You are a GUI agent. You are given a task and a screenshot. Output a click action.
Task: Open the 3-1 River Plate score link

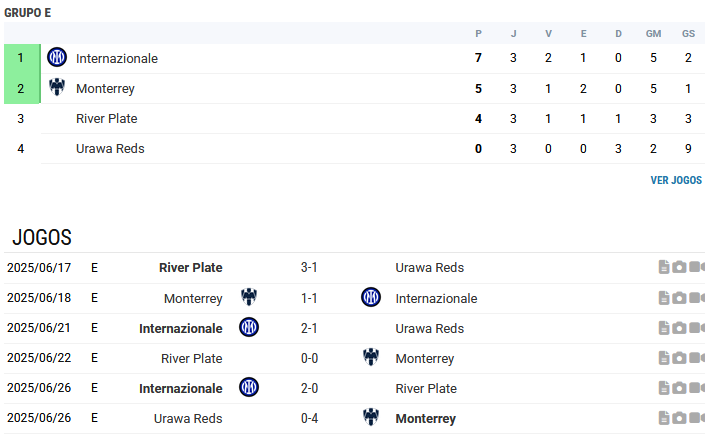pyautogui.click(x=309, y=268)
